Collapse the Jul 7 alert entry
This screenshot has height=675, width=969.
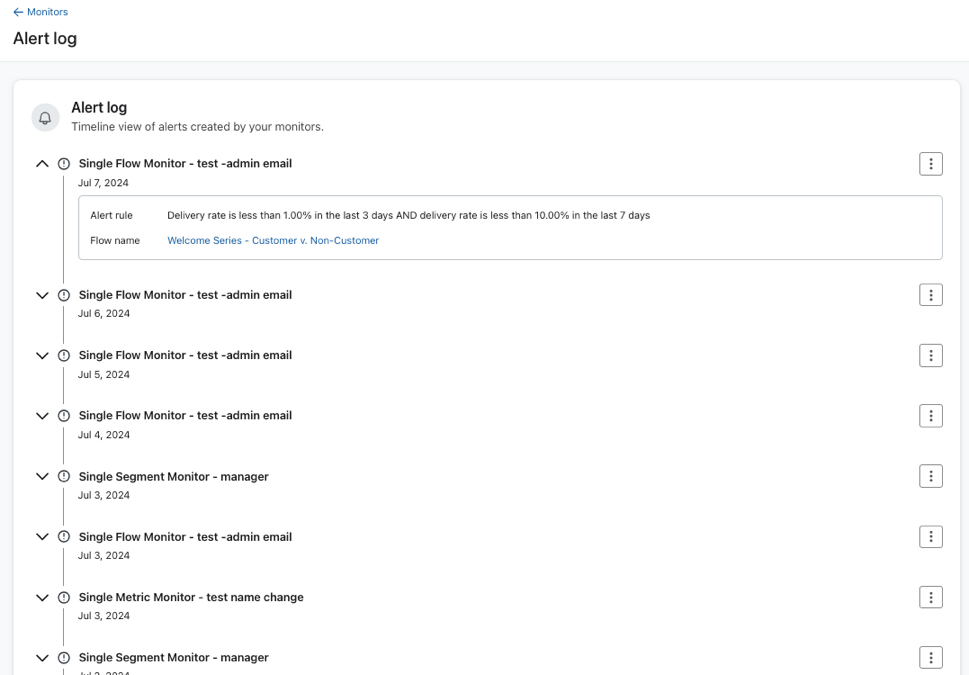(x=42, y=163)
